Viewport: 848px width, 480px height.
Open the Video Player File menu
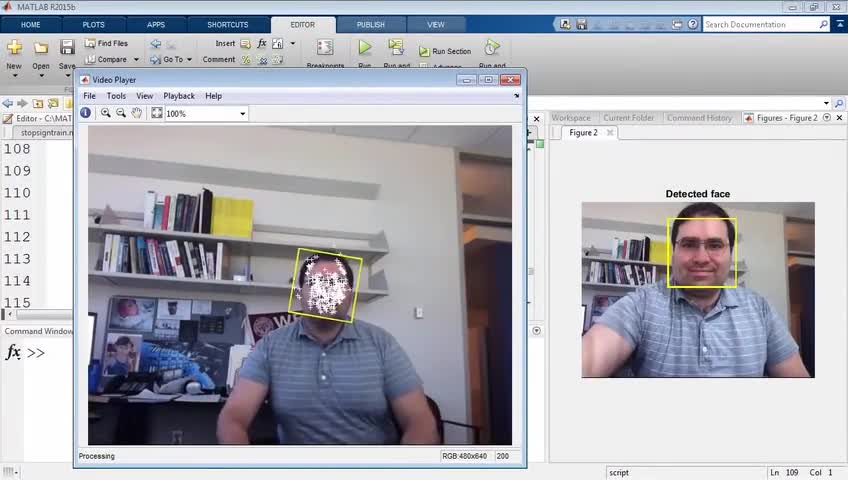(89, 96)
